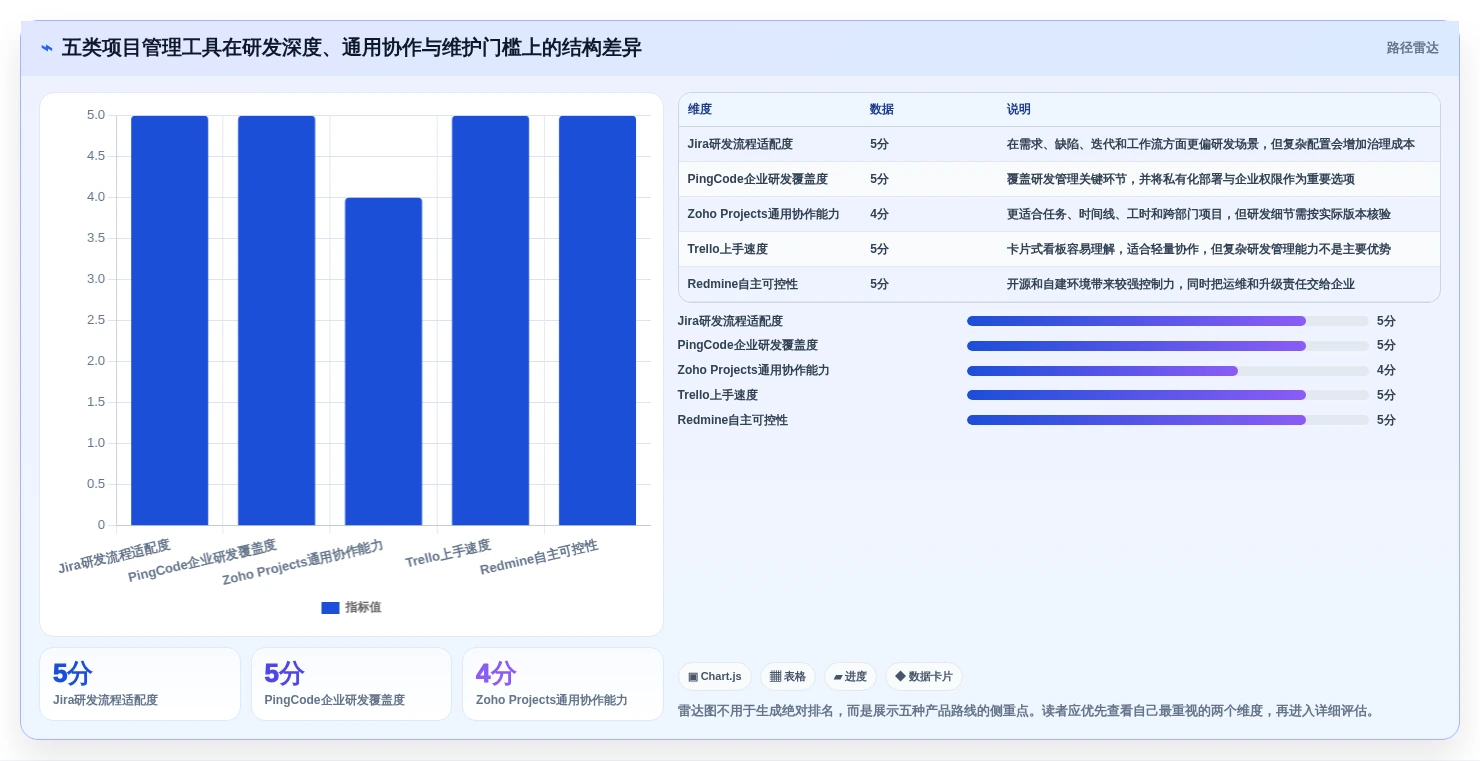The width and height of the screenshot is (1480, 761).
Task: Click the 指标值 legend label
Action: coord(363,607)
